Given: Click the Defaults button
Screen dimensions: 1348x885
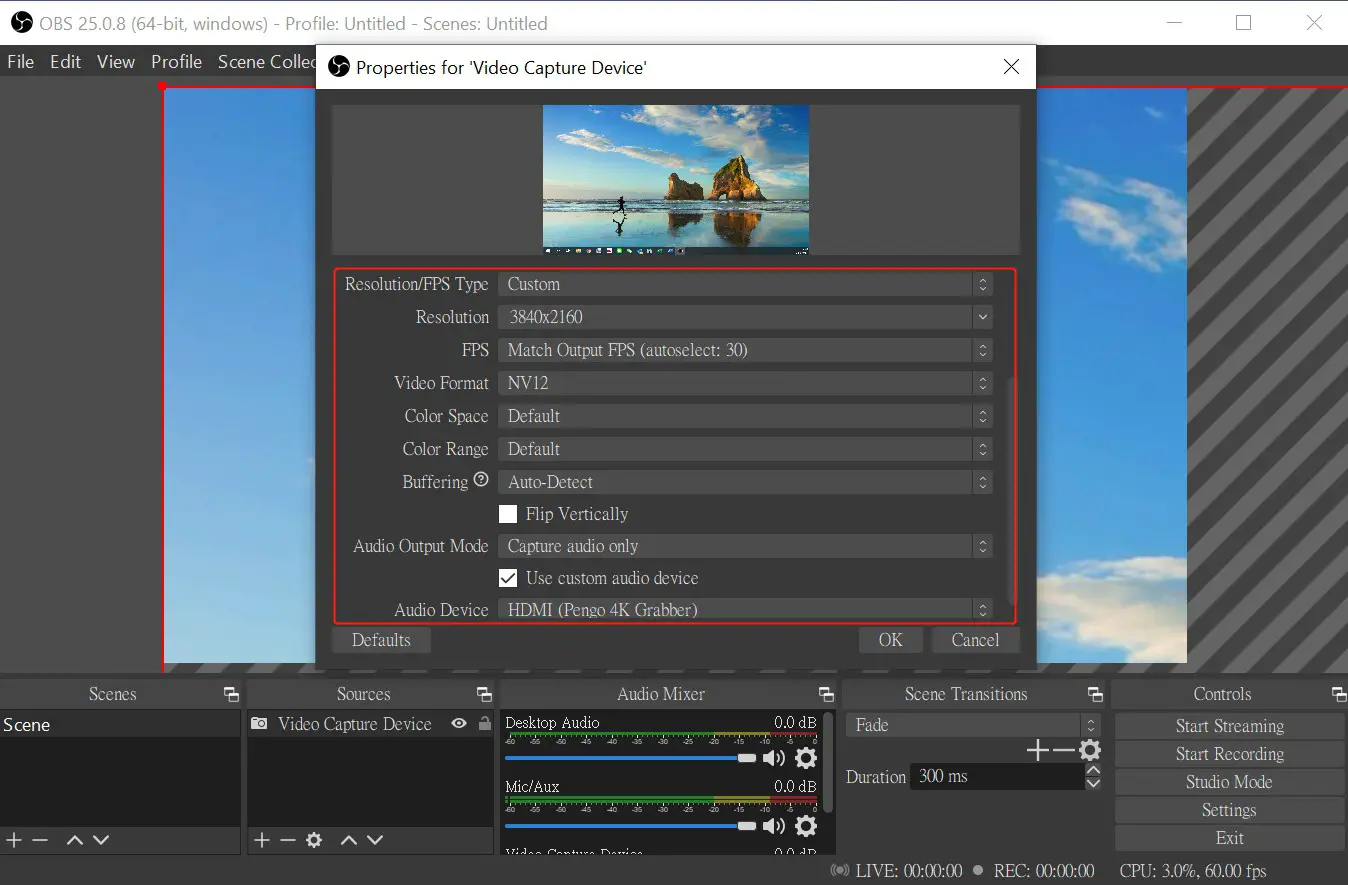Looking at the screenshot, I should point(381,640).
